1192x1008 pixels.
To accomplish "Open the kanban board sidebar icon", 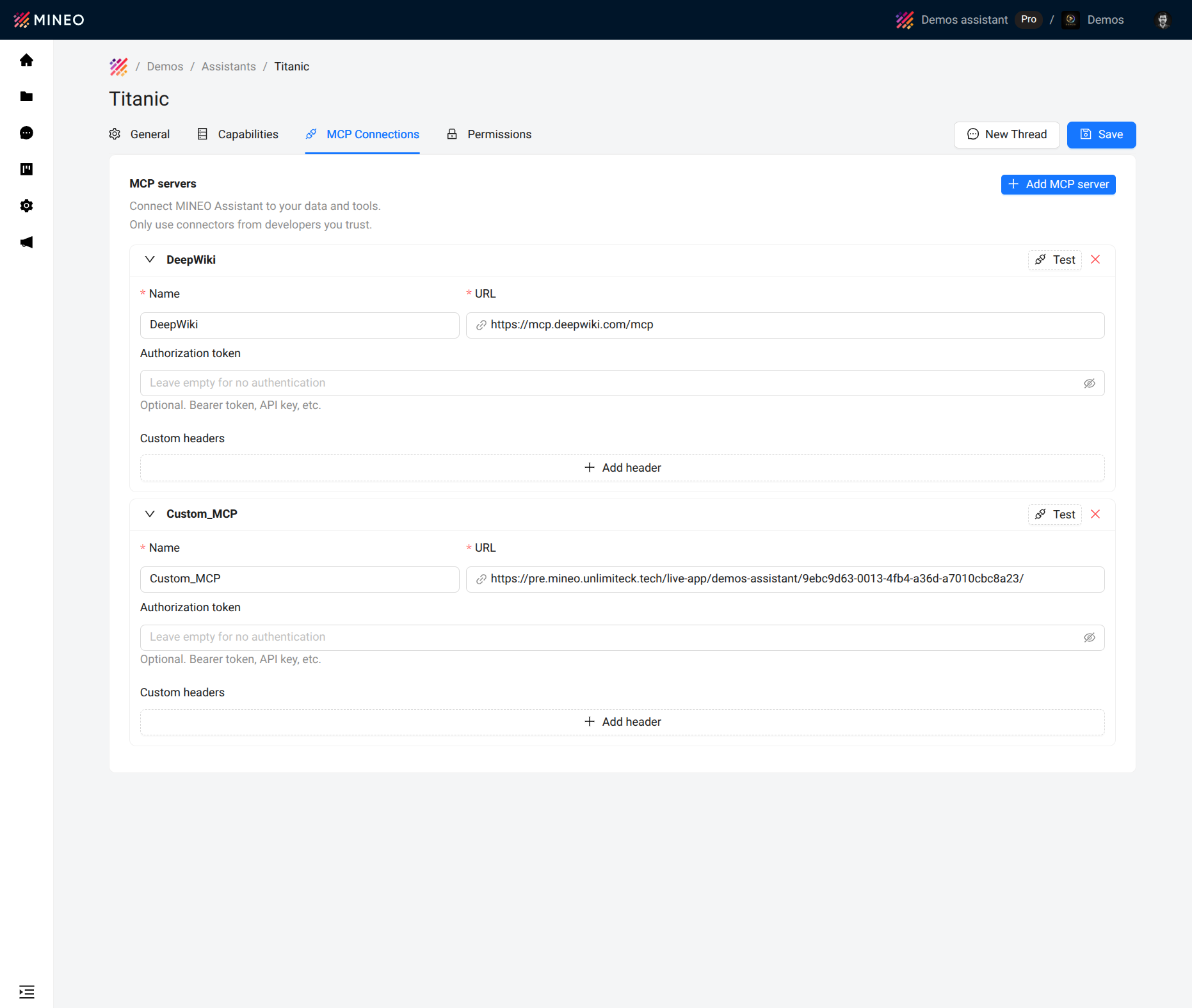I will point(26,169).
